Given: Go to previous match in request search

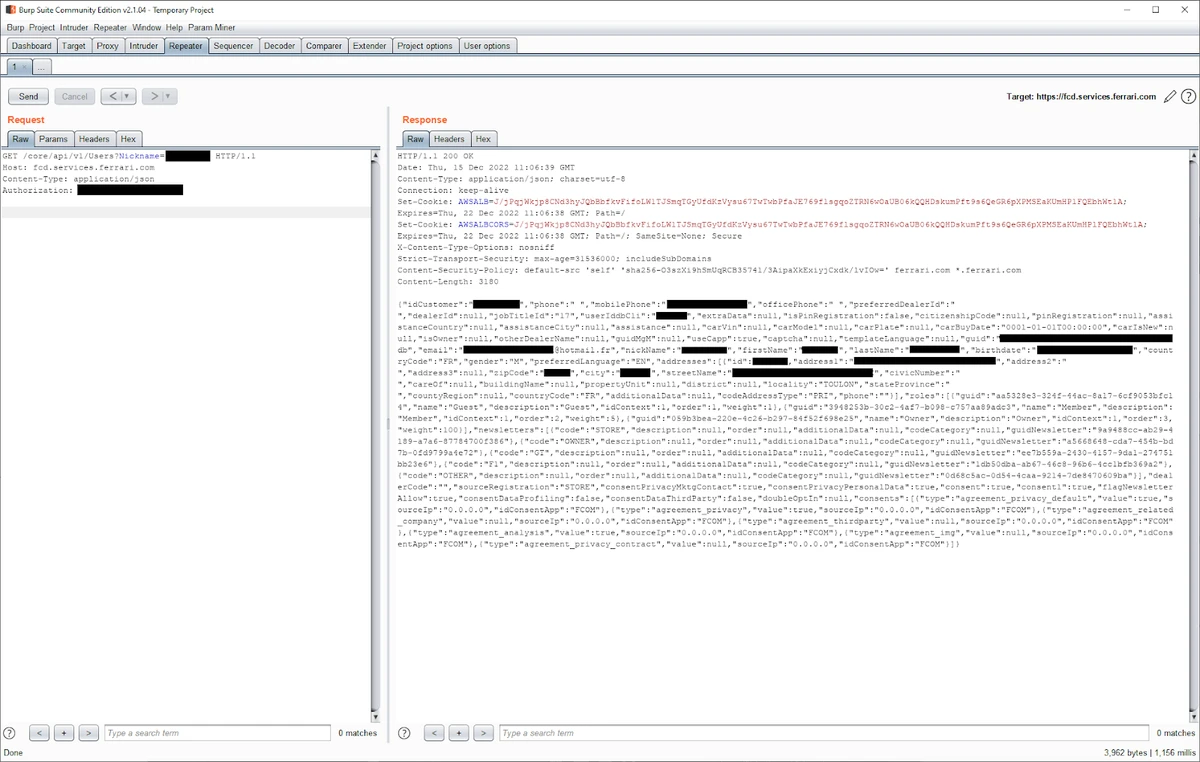Looking at the screenshot, I should click(x=39, y=733).
